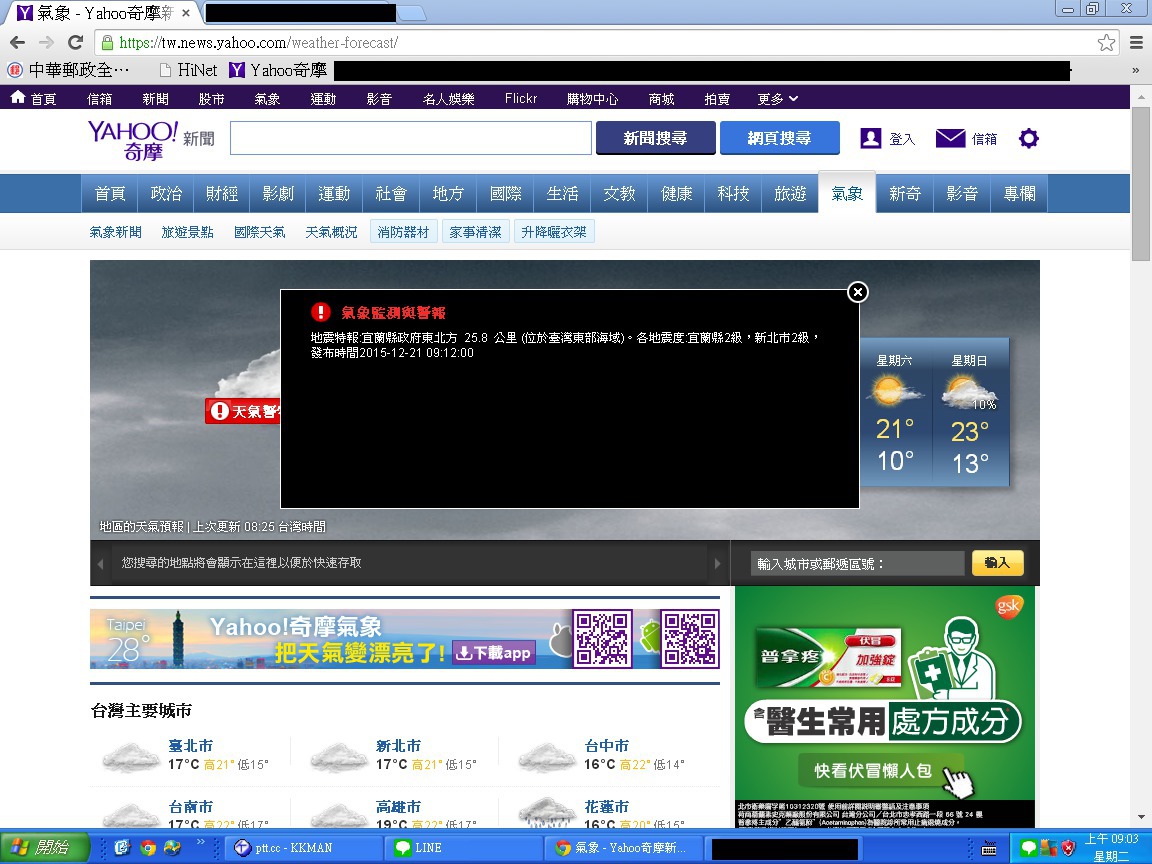This screenshot has height=864, width=1152.
Task: Bookmark the page with the star icon
Action: 1106,43
